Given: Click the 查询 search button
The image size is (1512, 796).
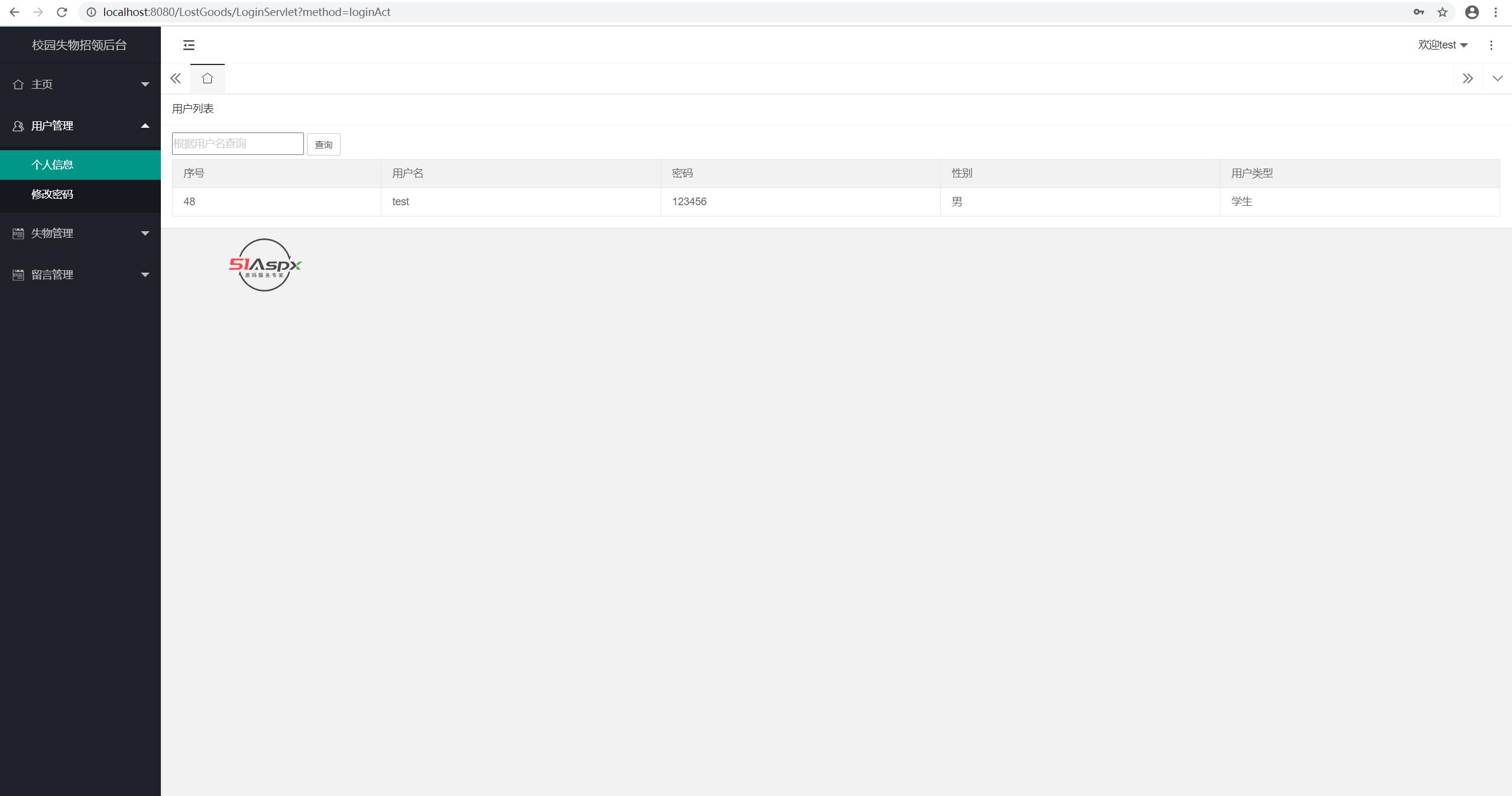Looking at the screenshot, I should tap(323, 144).
